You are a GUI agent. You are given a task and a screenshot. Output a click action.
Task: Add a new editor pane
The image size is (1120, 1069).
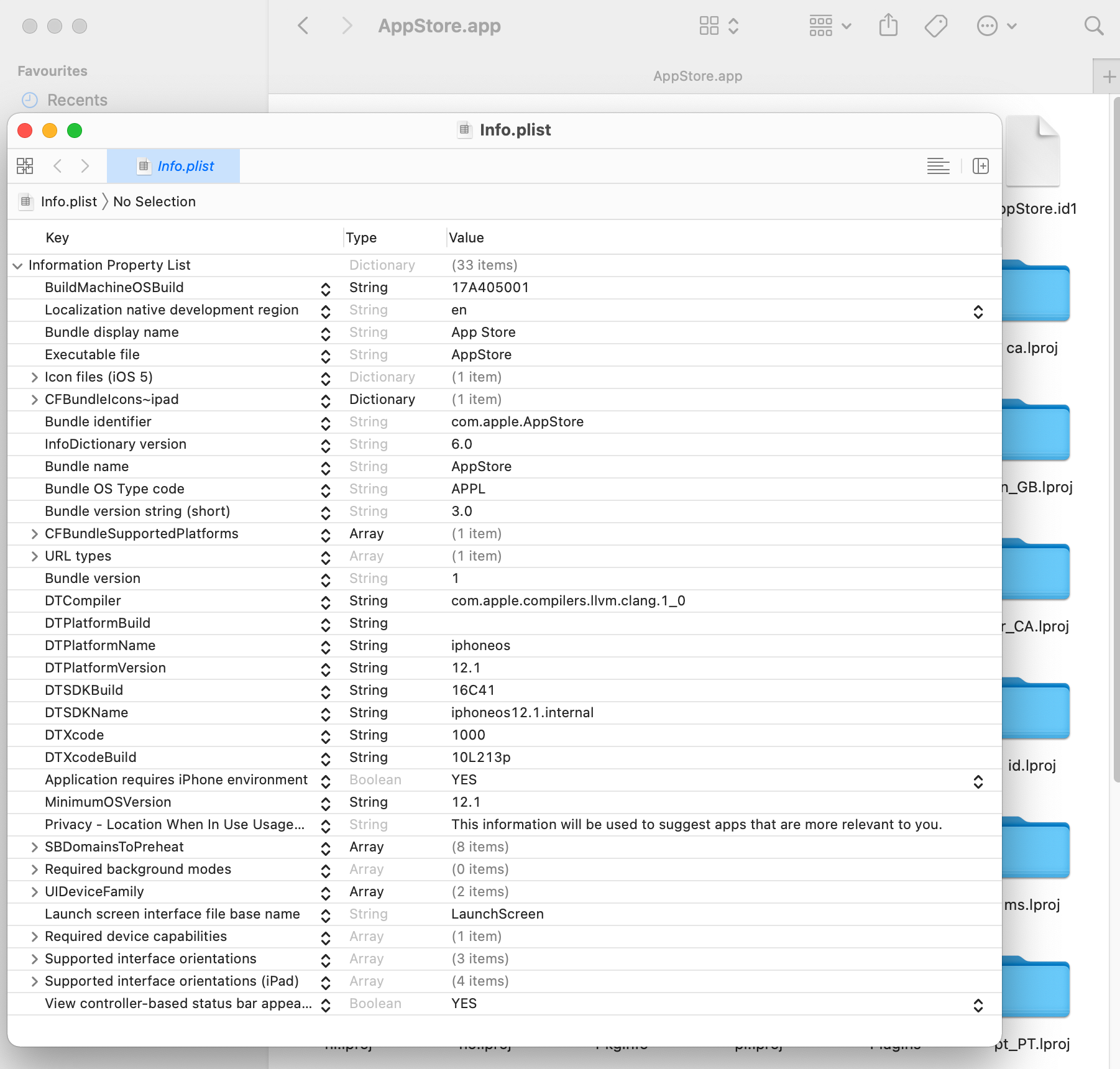pos(981,166)
